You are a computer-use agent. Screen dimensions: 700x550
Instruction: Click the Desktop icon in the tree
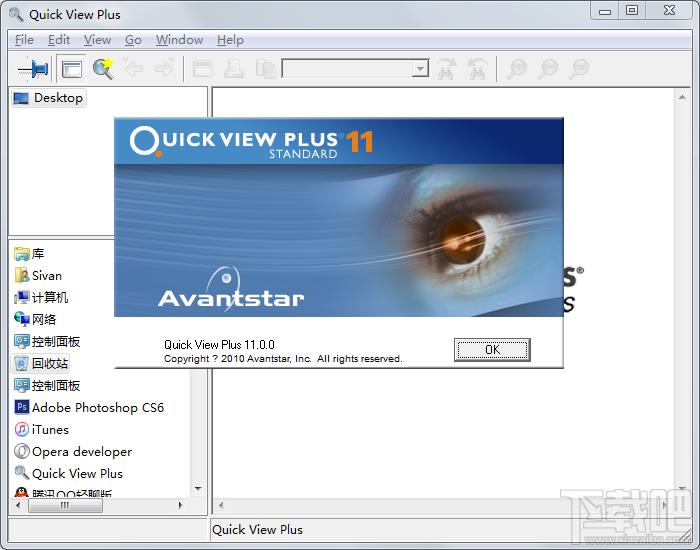[x=21, y=98]
